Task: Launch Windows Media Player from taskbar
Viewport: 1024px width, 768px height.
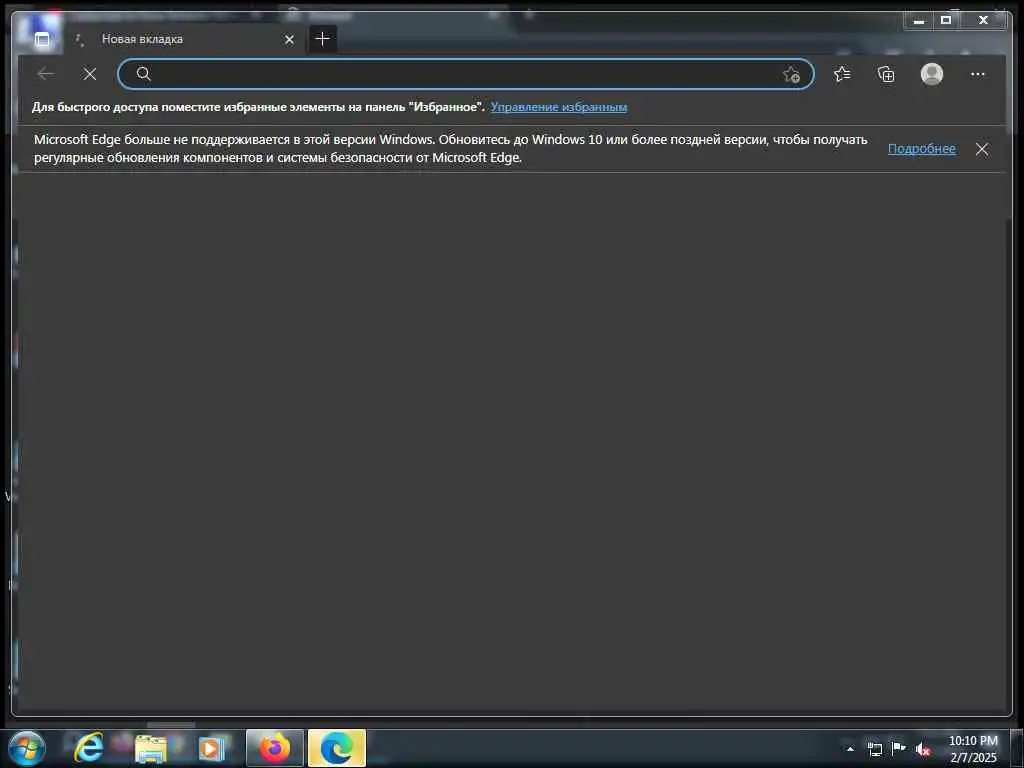Action: (212, 748)
